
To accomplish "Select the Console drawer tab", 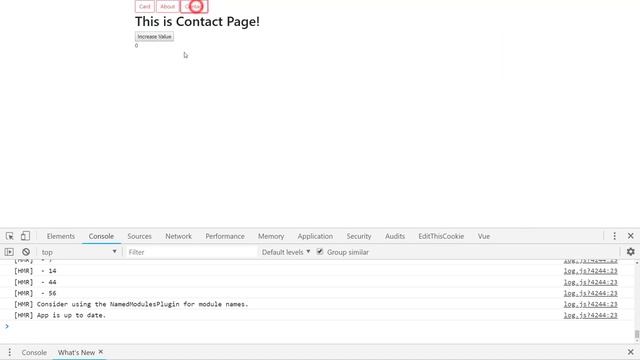I will click(x=34, y=352).
